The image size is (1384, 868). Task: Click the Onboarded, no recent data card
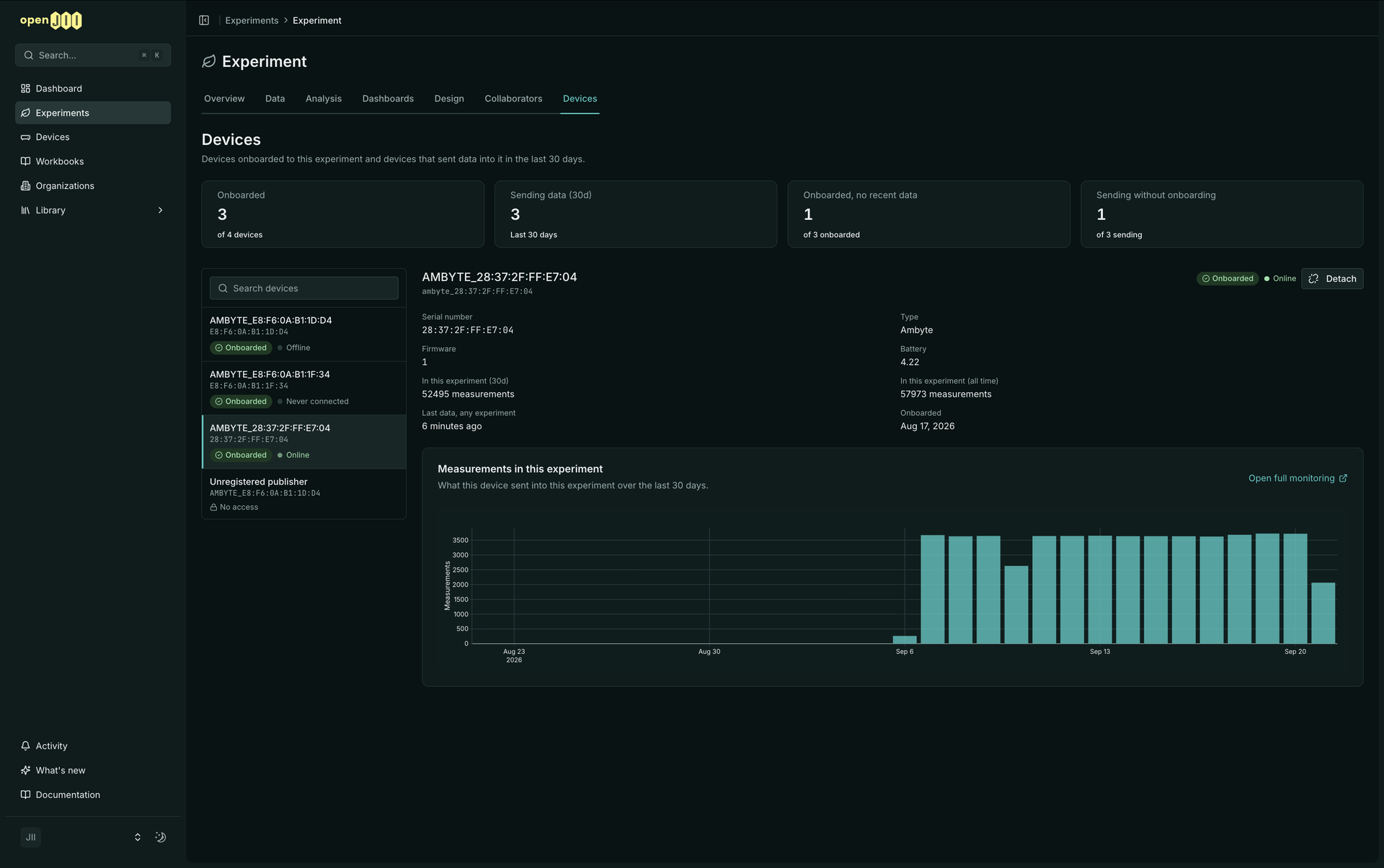point(928,214)
